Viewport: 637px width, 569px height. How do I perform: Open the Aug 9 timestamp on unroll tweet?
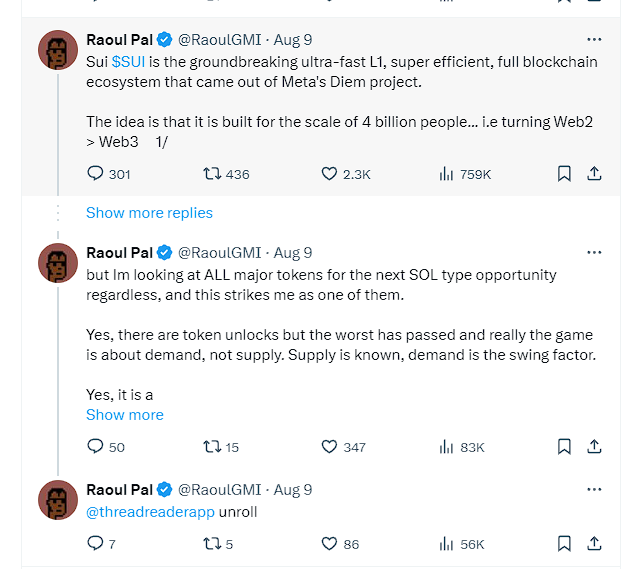click(x=293, y=490)
